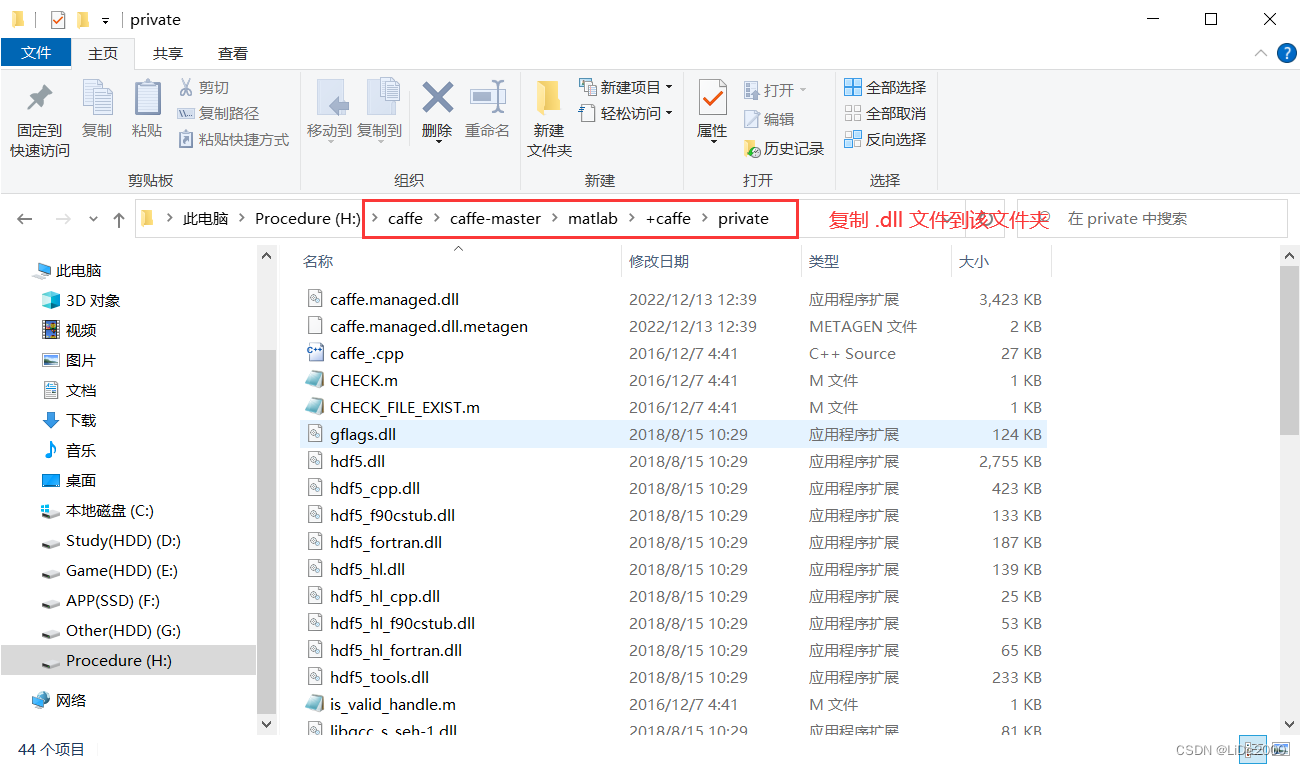Click the chevron after caffe-master in path

pos(555,219)
